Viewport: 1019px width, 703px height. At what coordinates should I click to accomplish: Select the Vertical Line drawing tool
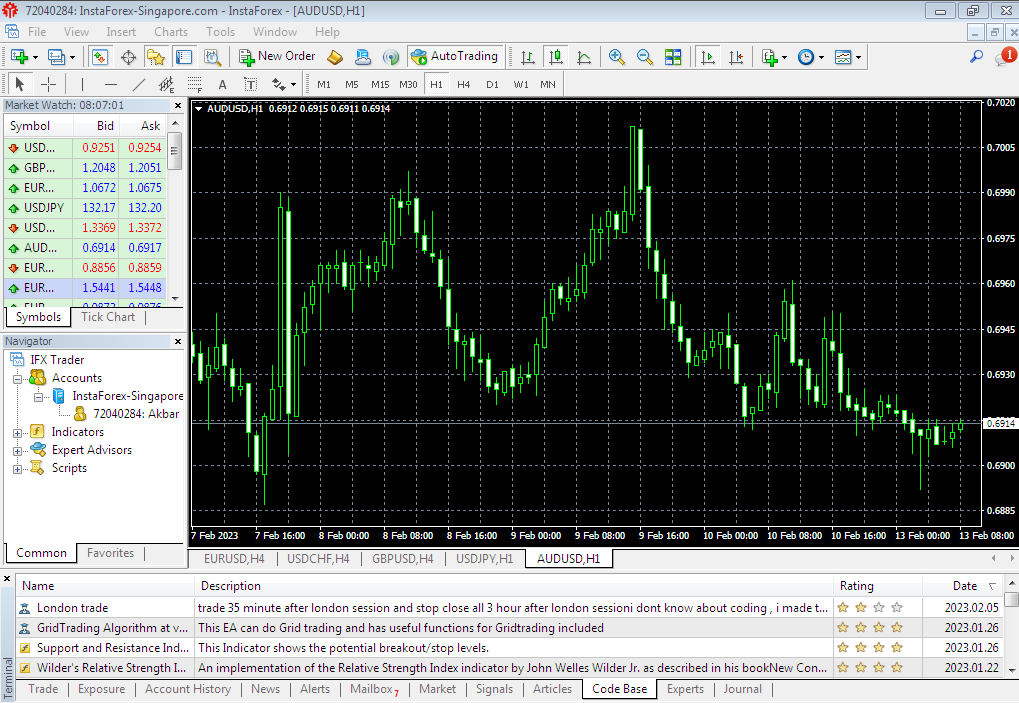82,84
